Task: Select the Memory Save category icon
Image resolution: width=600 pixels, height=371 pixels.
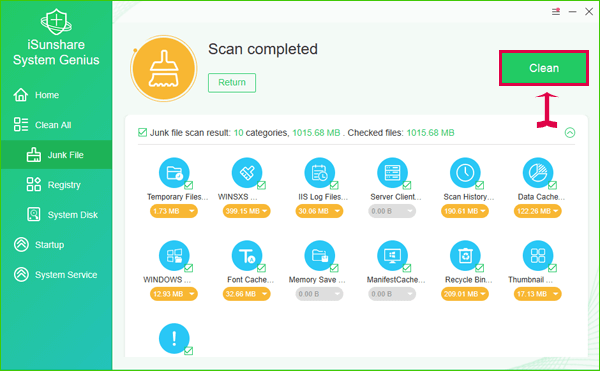Action: click(320, 255)
